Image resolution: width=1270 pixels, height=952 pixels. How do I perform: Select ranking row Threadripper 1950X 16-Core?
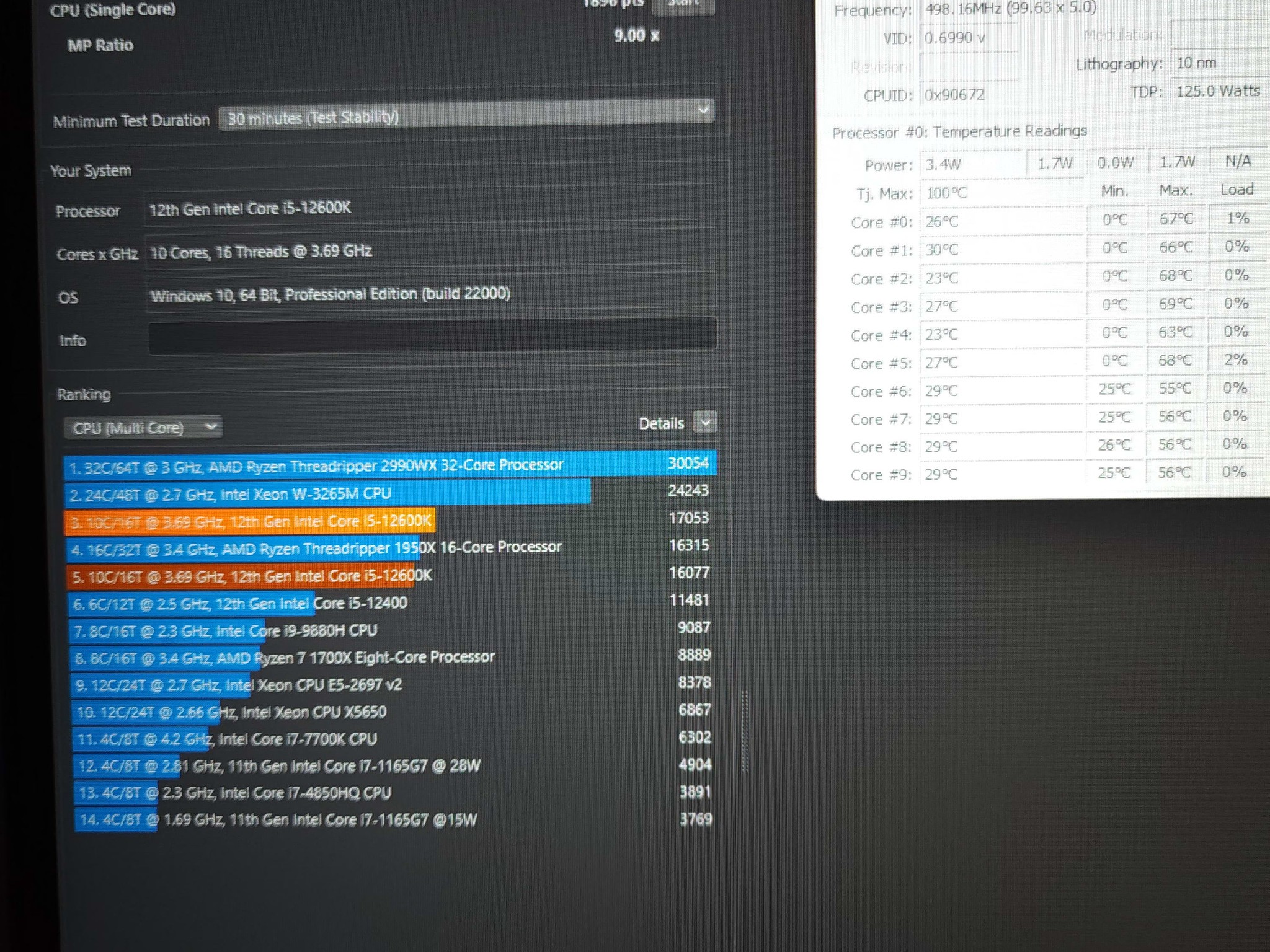pyautogui.click(x=391, y=547)
